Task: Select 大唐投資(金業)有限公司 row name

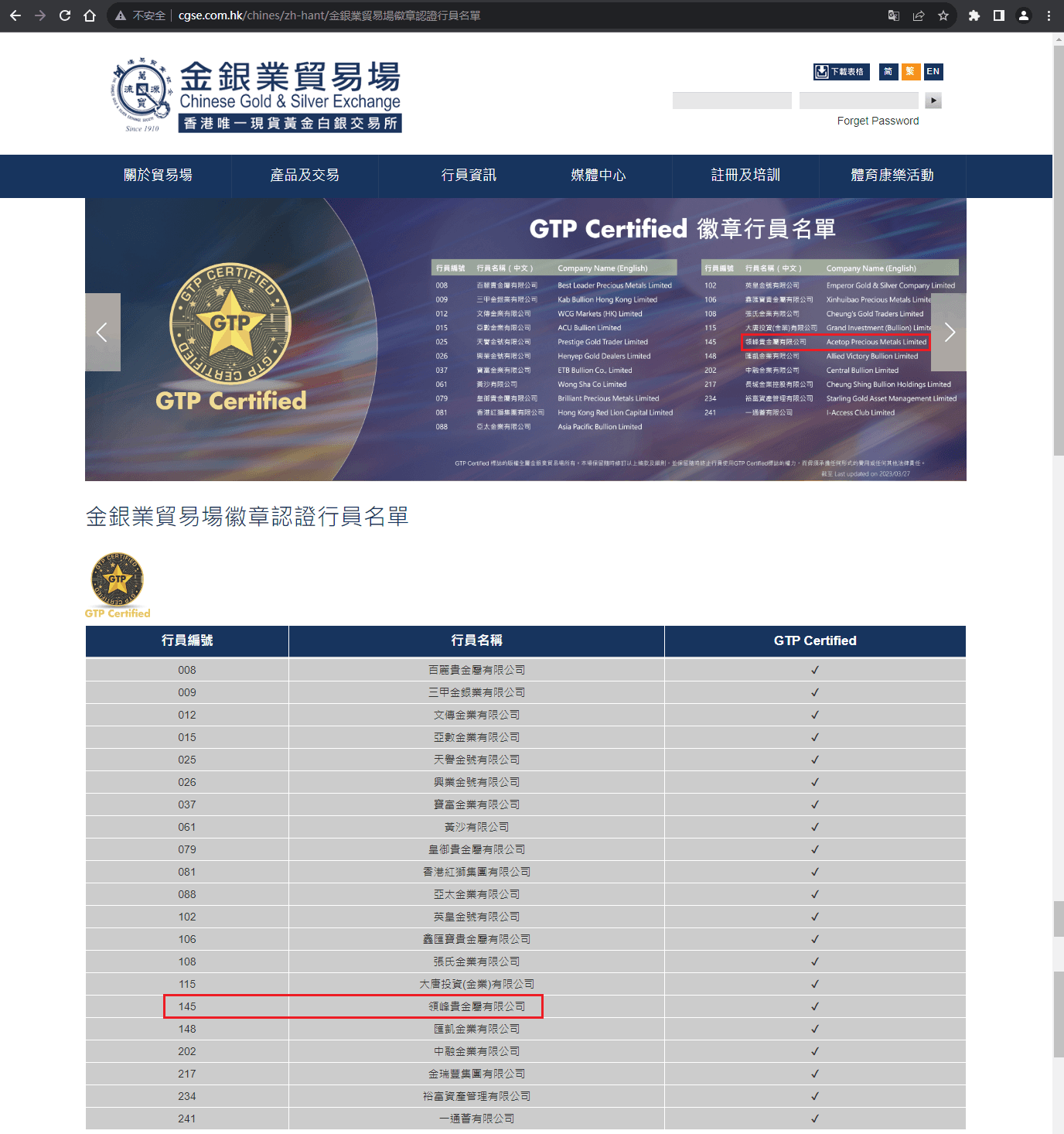Action: (x=476, y=984)
